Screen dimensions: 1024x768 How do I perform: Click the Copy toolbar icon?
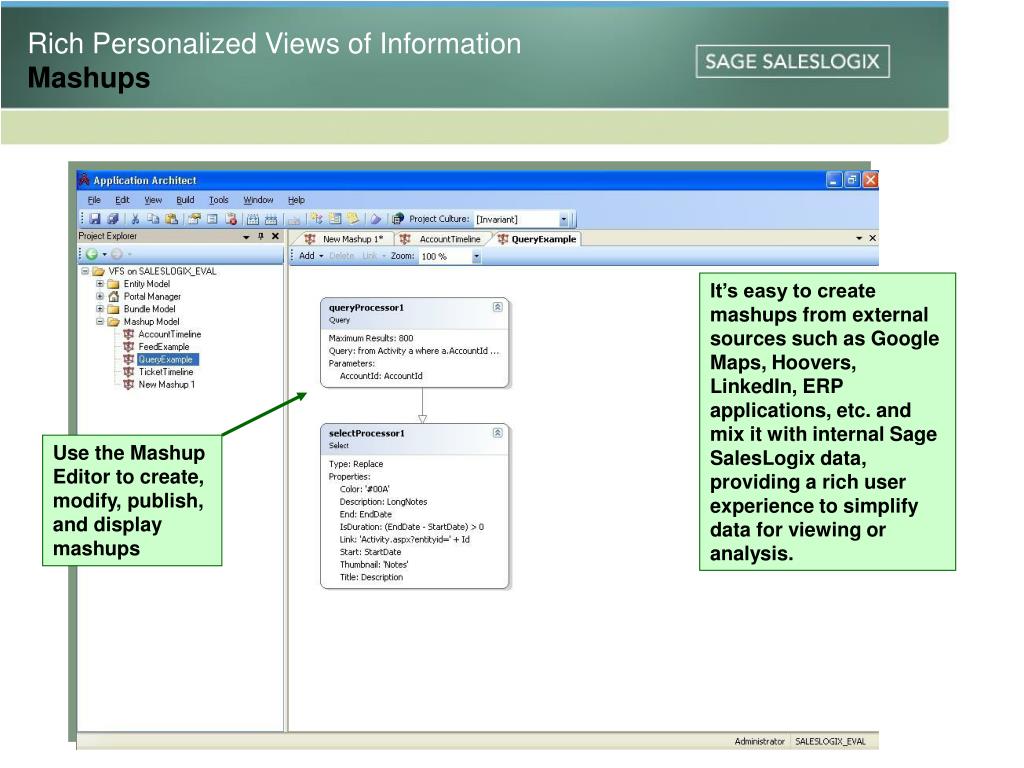153,219
